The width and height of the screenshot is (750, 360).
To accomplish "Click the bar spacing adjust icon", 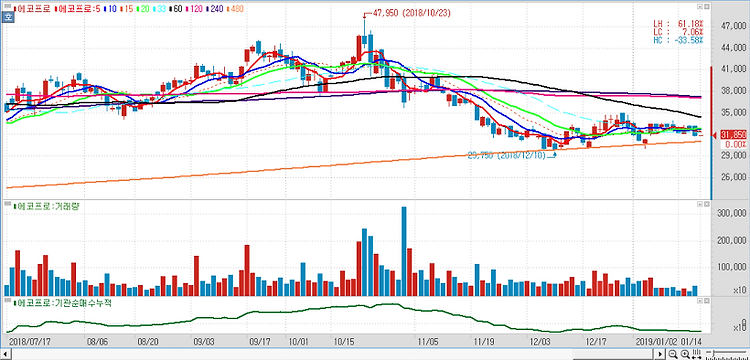I will click(697, 354).
